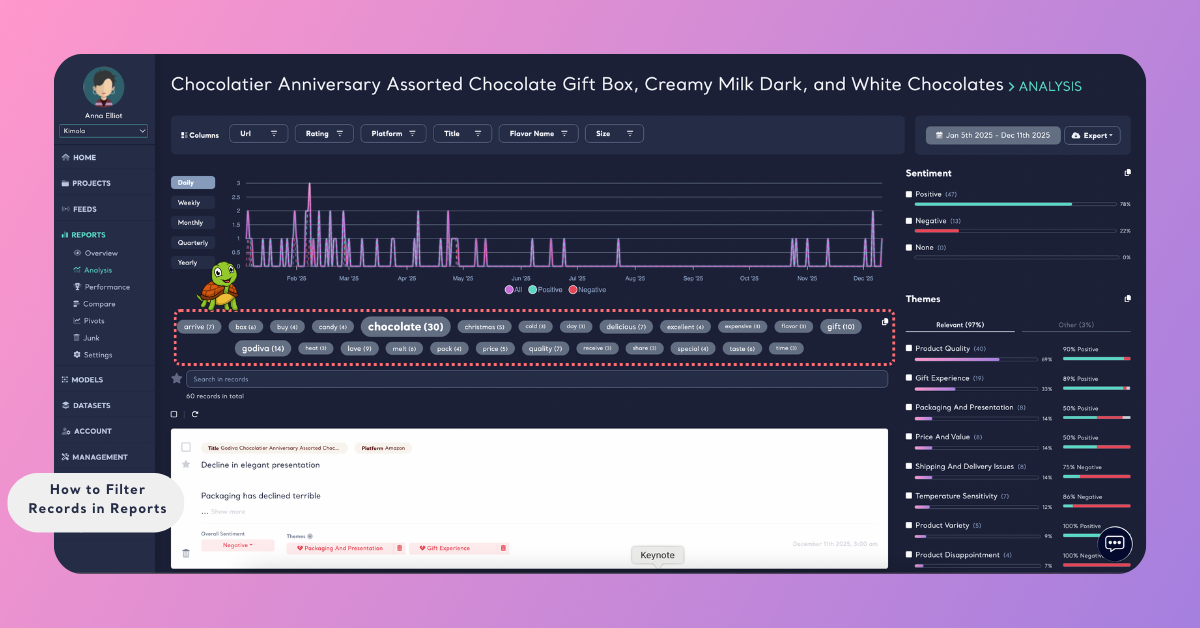1200x628 pixels.
Task: Select the Quarterly chart interval
Action: pyautogui.click(x=192, y=243)
